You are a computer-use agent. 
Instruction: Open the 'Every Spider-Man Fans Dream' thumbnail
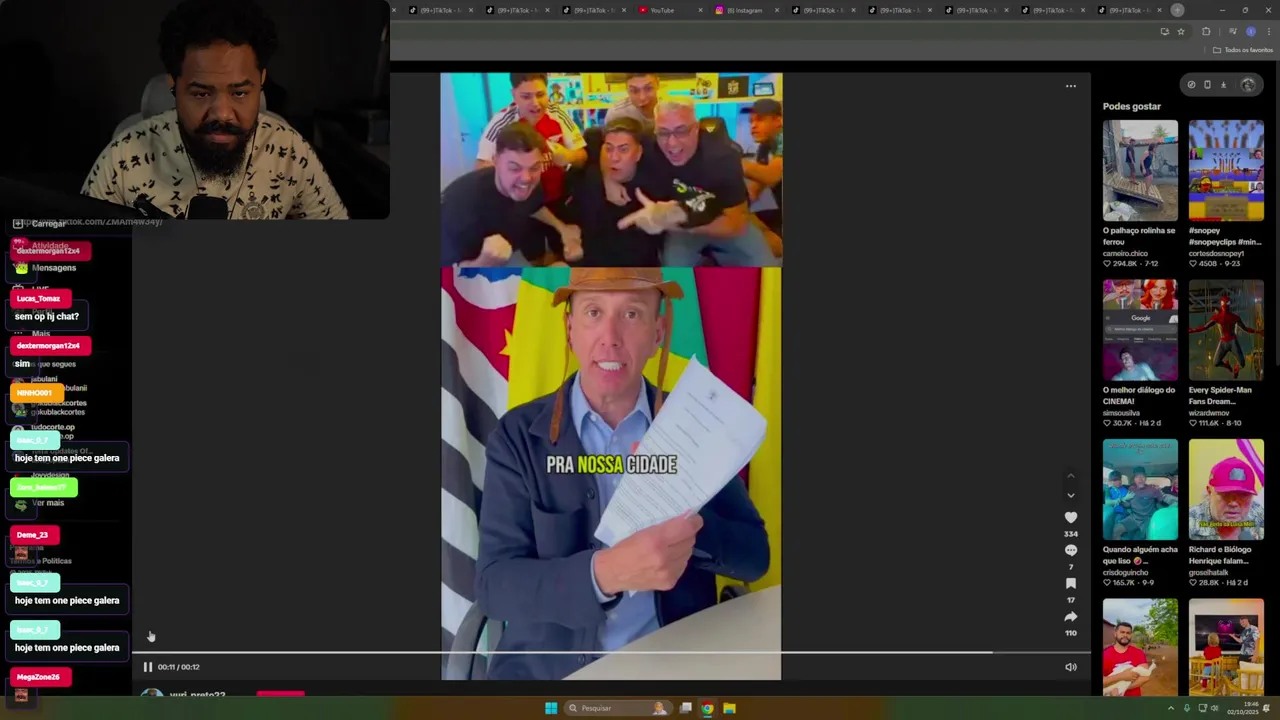pos(1226,330)
